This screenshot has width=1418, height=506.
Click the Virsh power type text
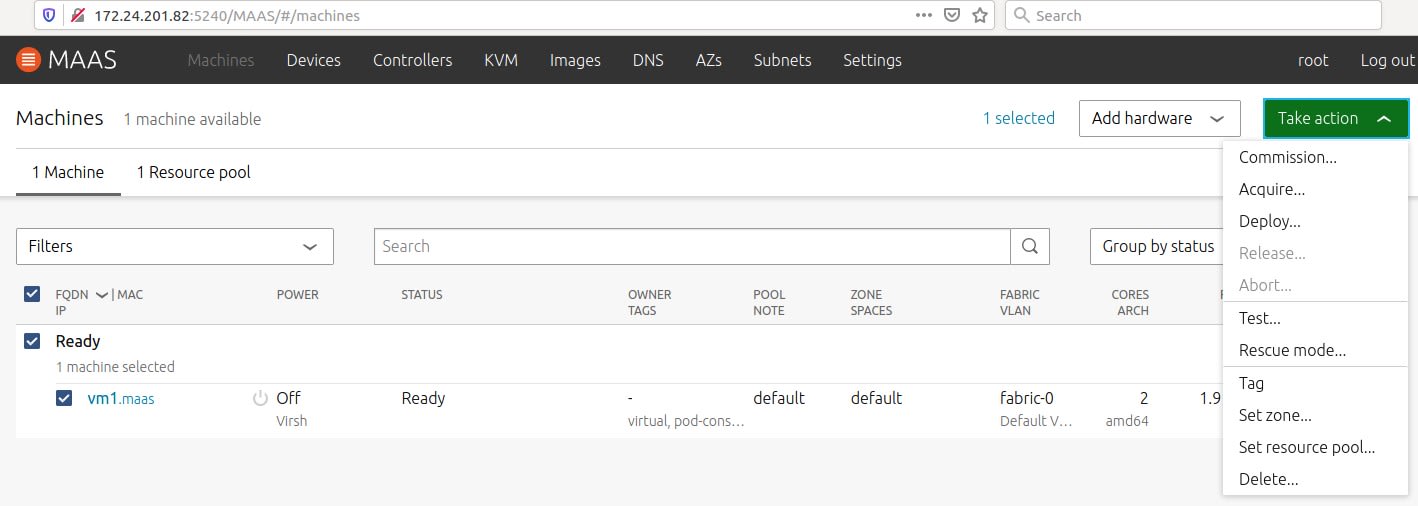(x=292, y=421)
